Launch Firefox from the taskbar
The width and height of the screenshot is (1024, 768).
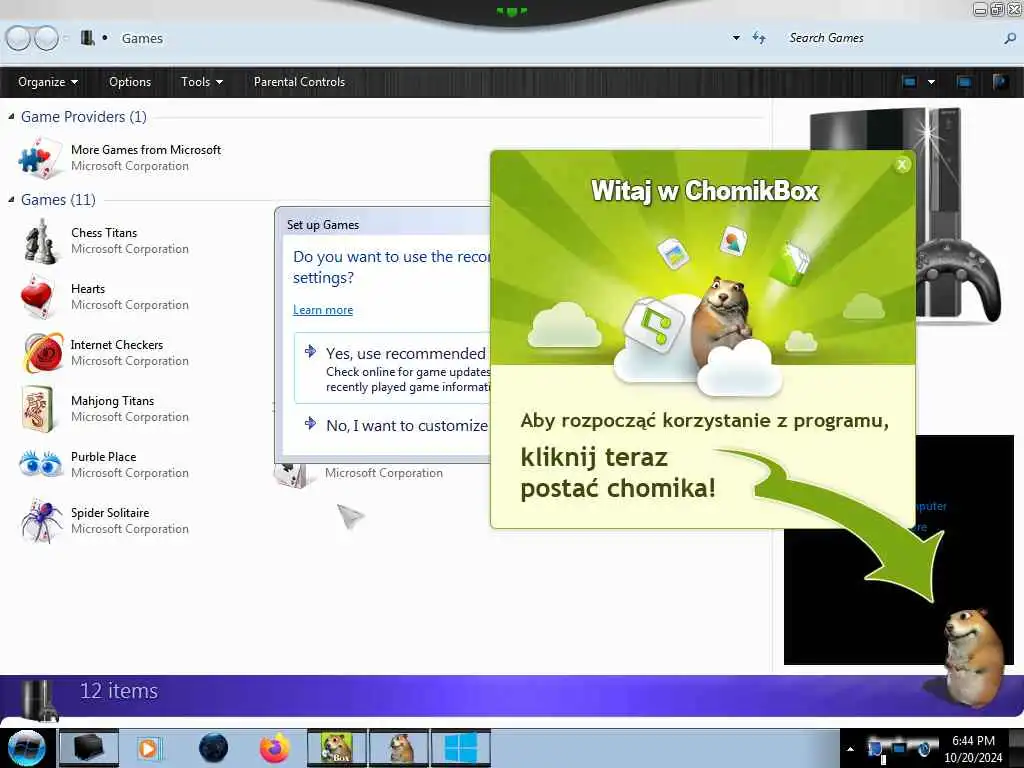[274, 748]
